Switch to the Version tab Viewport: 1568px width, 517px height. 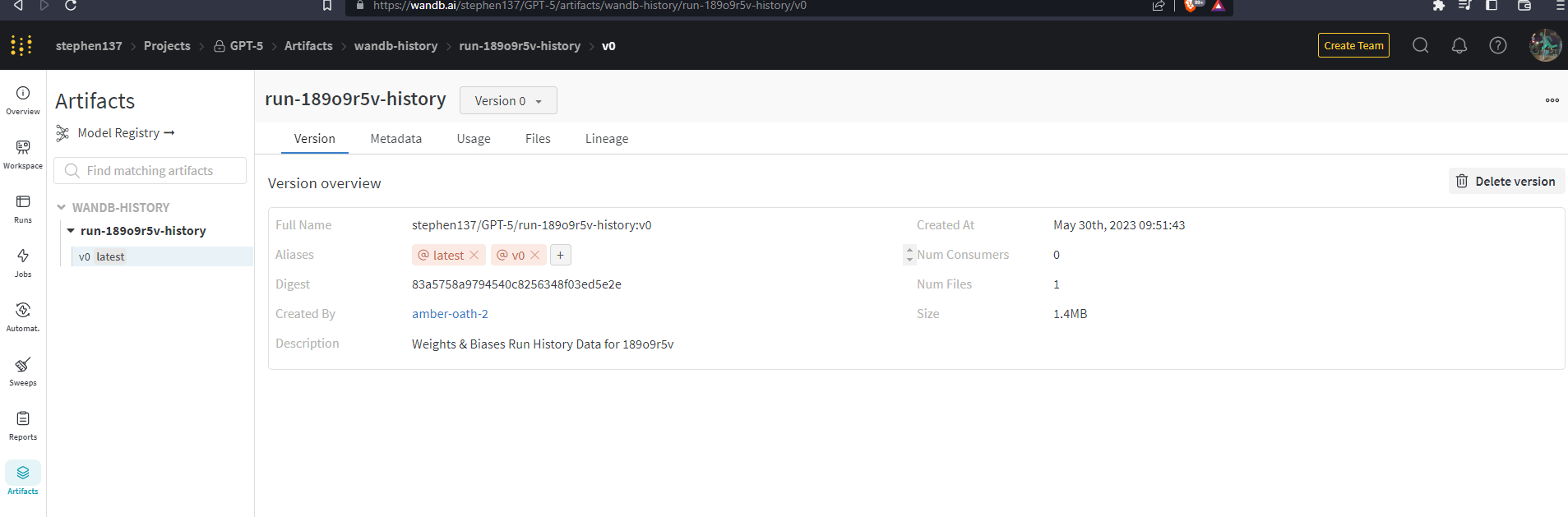pos(315,139)
